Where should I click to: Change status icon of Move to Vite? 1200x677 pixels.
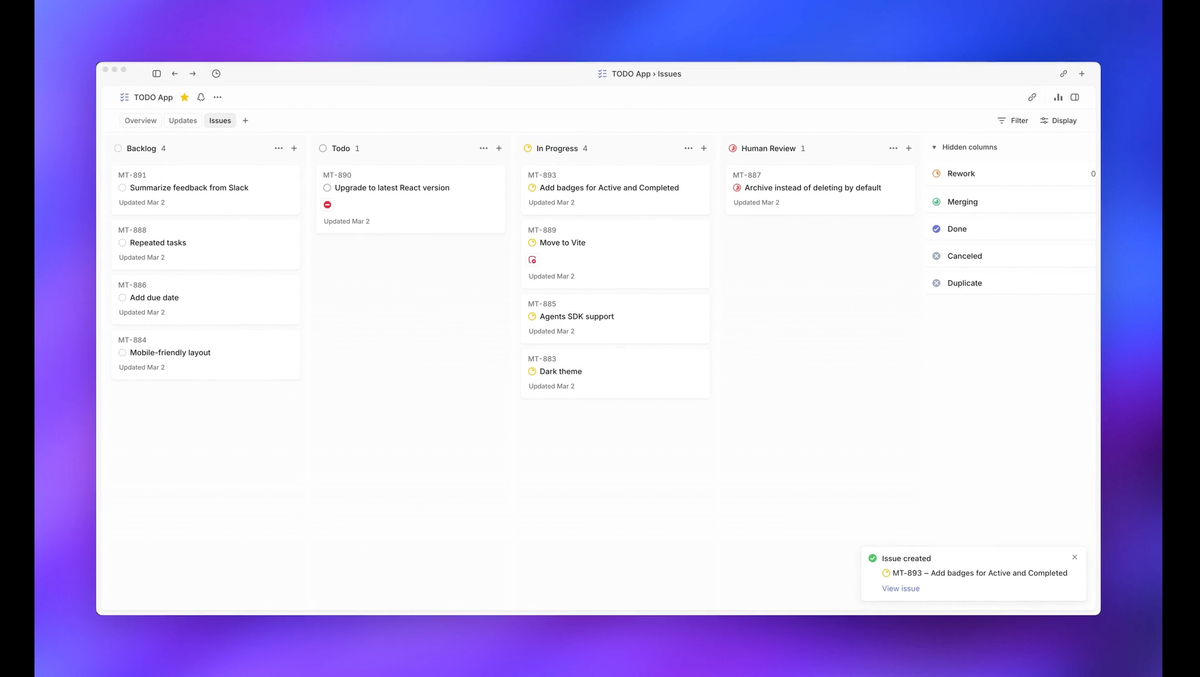point(532,243)
